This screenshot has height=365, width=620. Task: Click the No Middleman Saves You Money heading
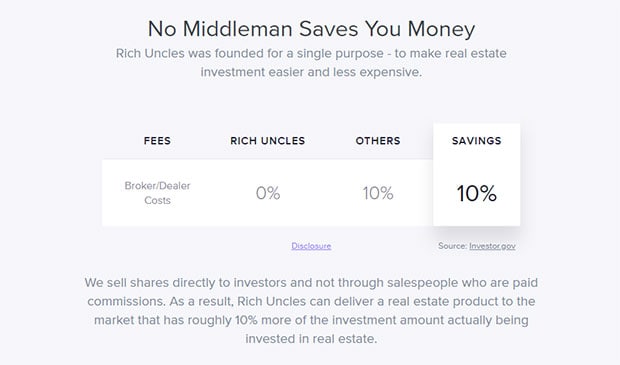click(x=311, y=29)
